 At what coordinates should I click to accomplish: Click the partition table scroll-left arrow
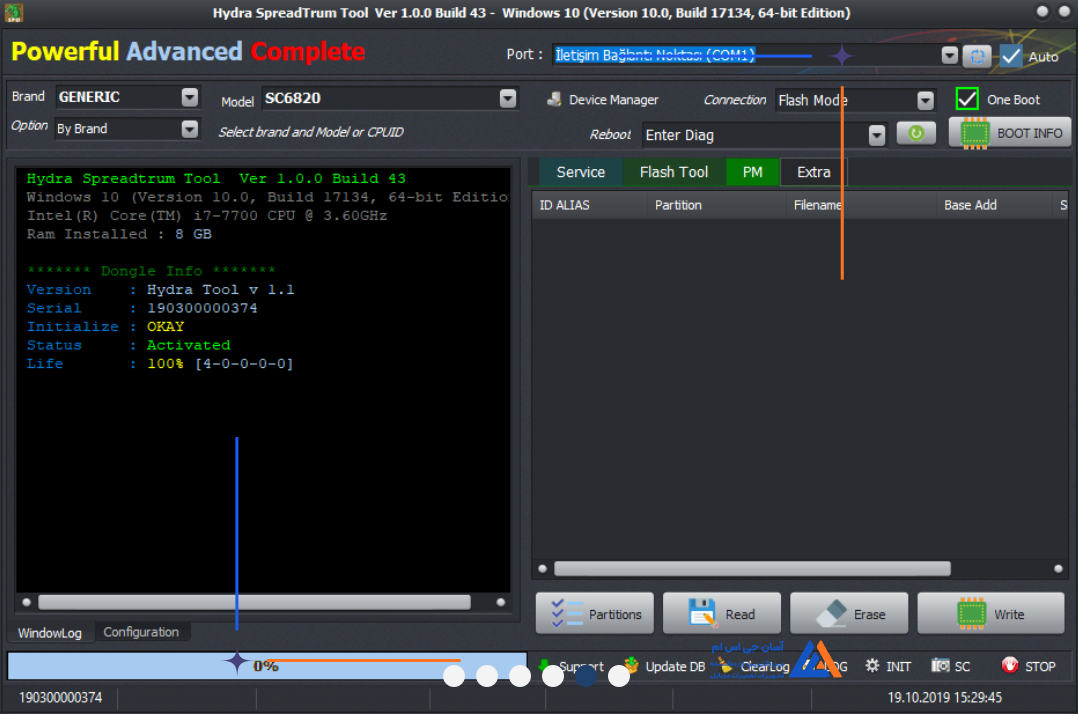coord(542,568)
